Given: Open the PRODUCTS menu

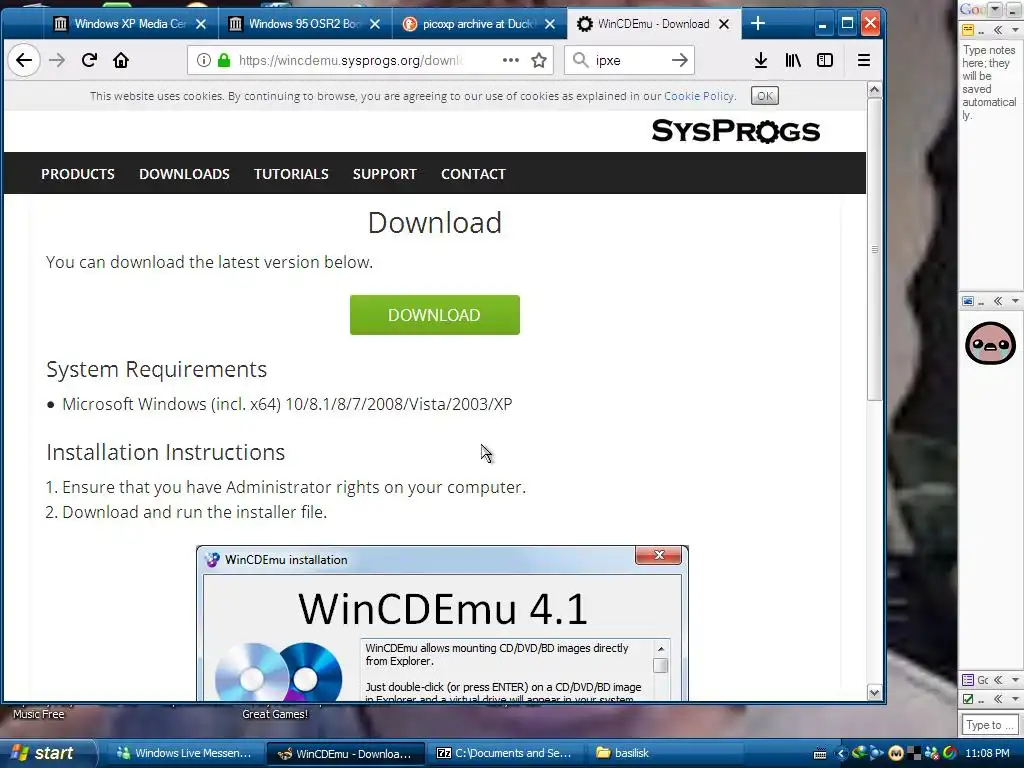Looking at the screenshot, I should (x=78, y=174).
